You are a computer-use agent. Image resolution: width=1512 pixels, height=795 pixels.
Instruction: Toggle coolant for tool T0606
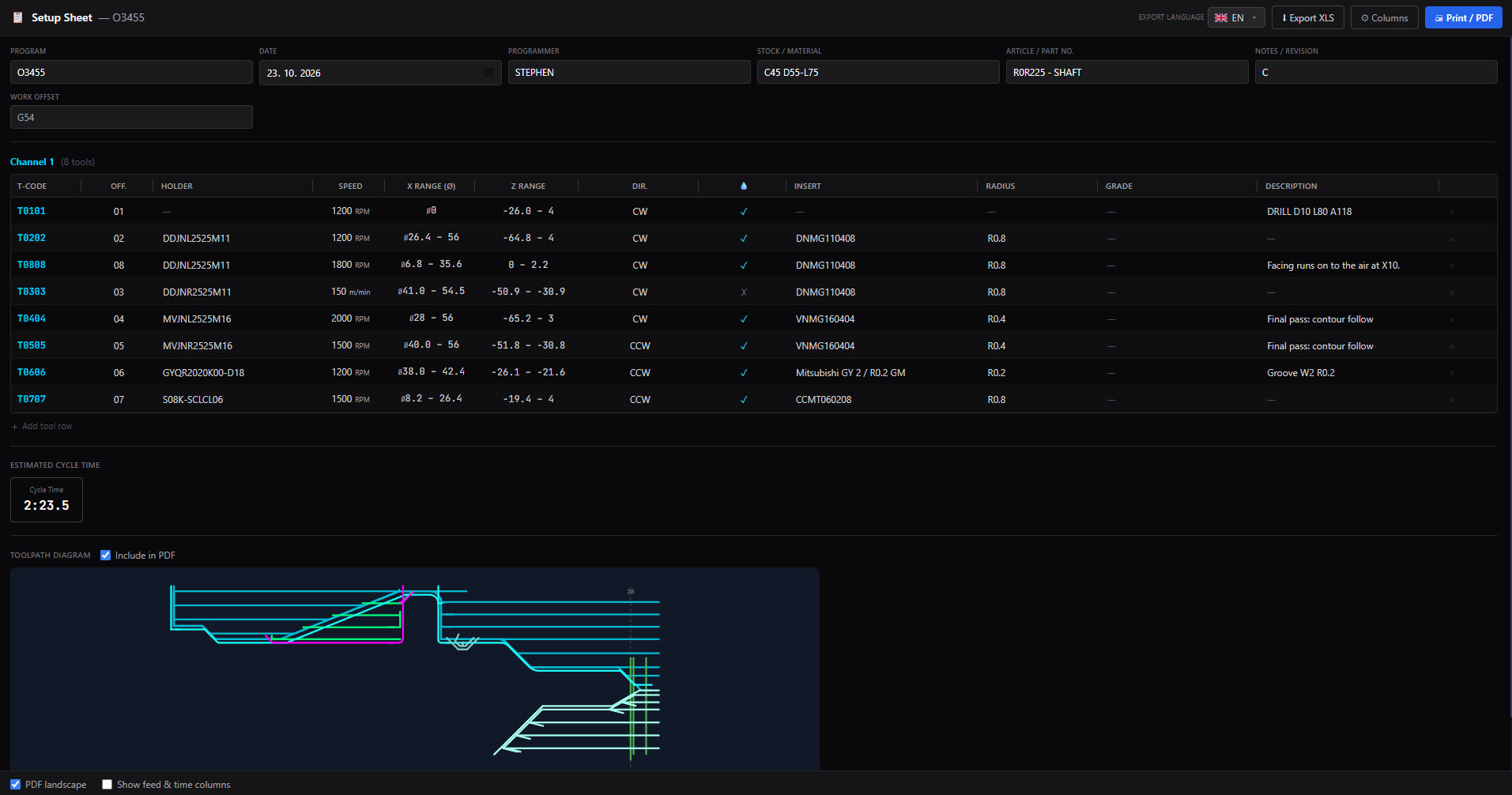pyautogui.click(x=744, y=373)
